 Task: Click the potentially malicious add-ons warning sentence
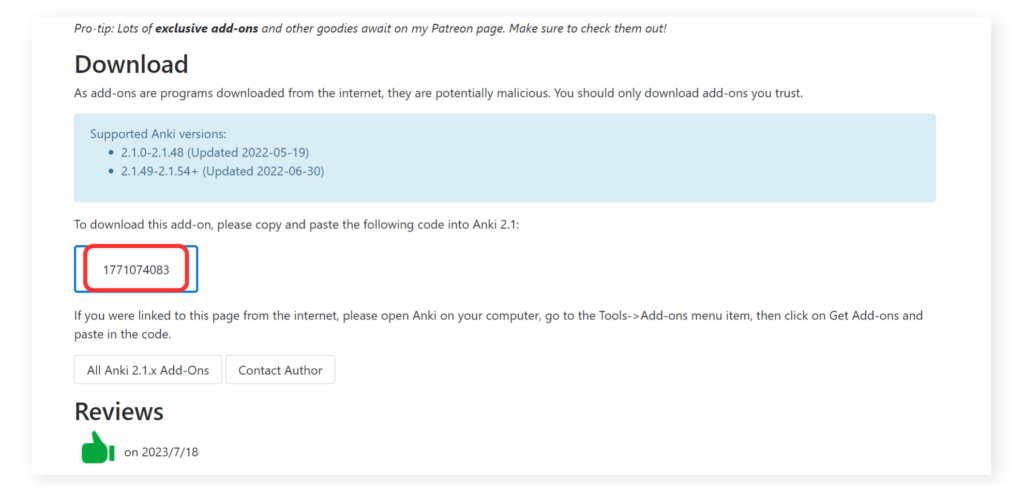click(438, 93)
